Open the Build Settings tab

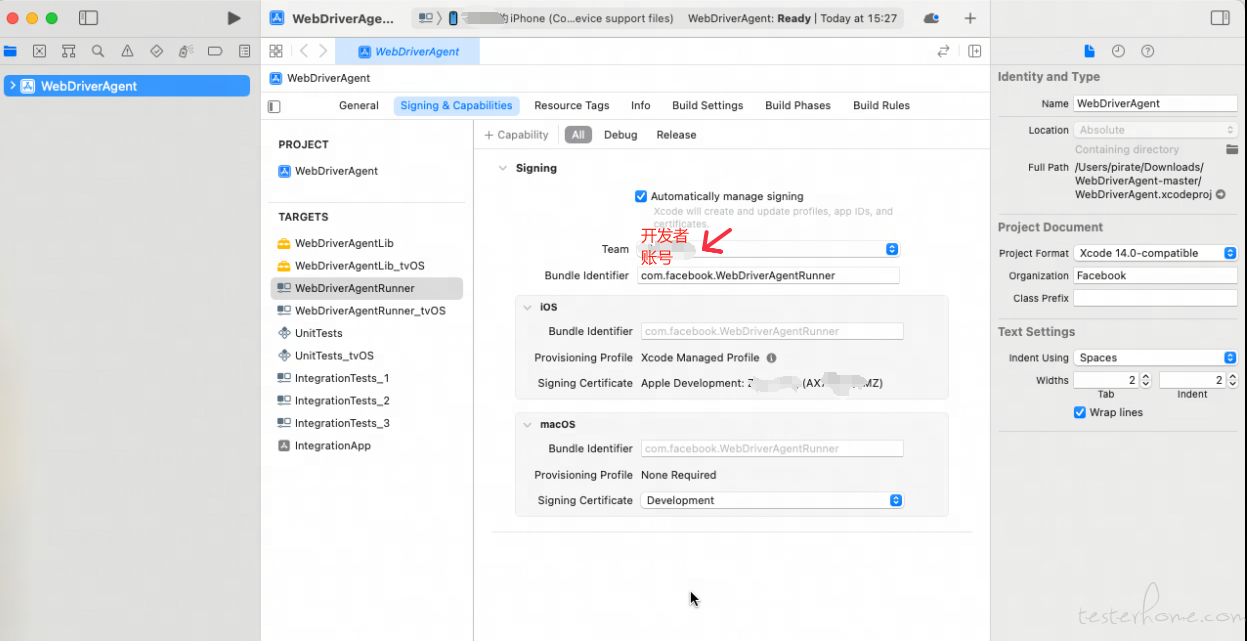pyautogui.click(x=708, y=106)
